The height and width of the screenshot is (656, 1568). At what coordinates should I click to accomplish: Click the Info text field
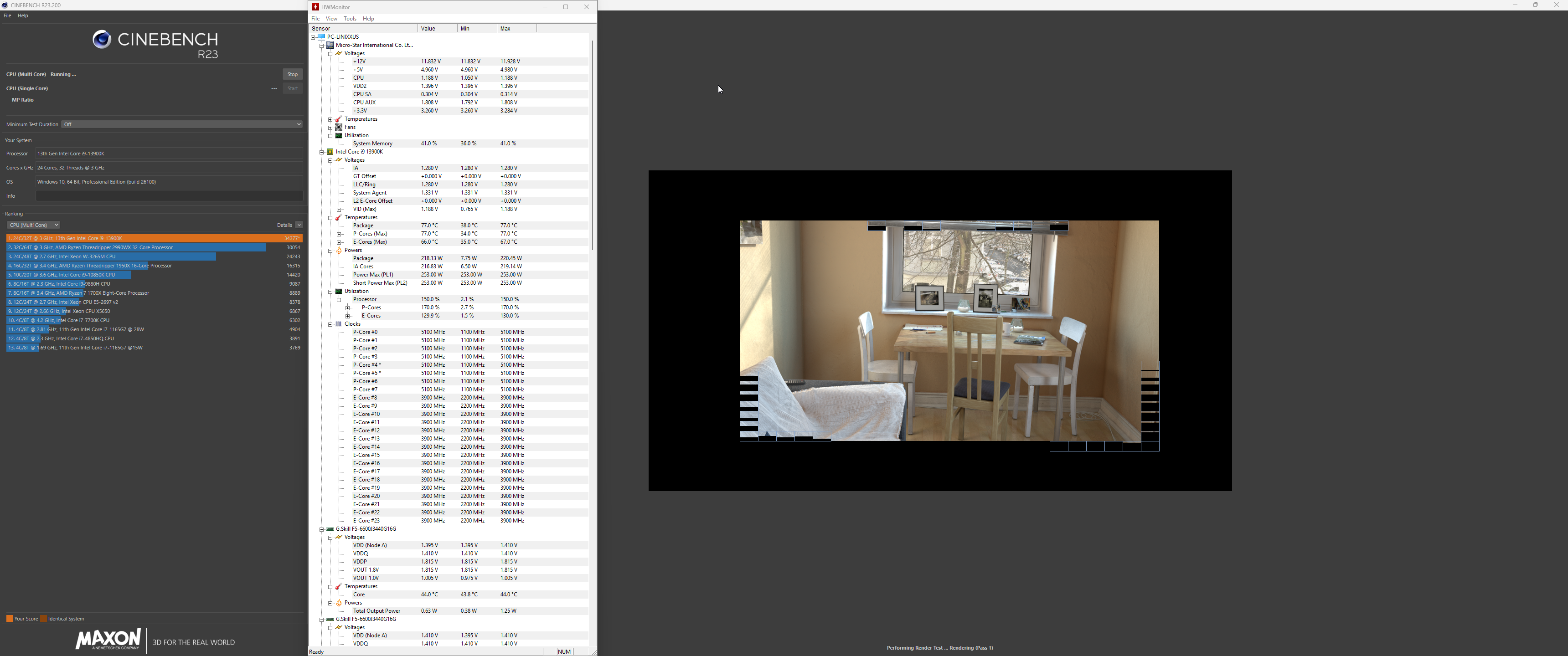pyautogui.click(x=169, y=196)
